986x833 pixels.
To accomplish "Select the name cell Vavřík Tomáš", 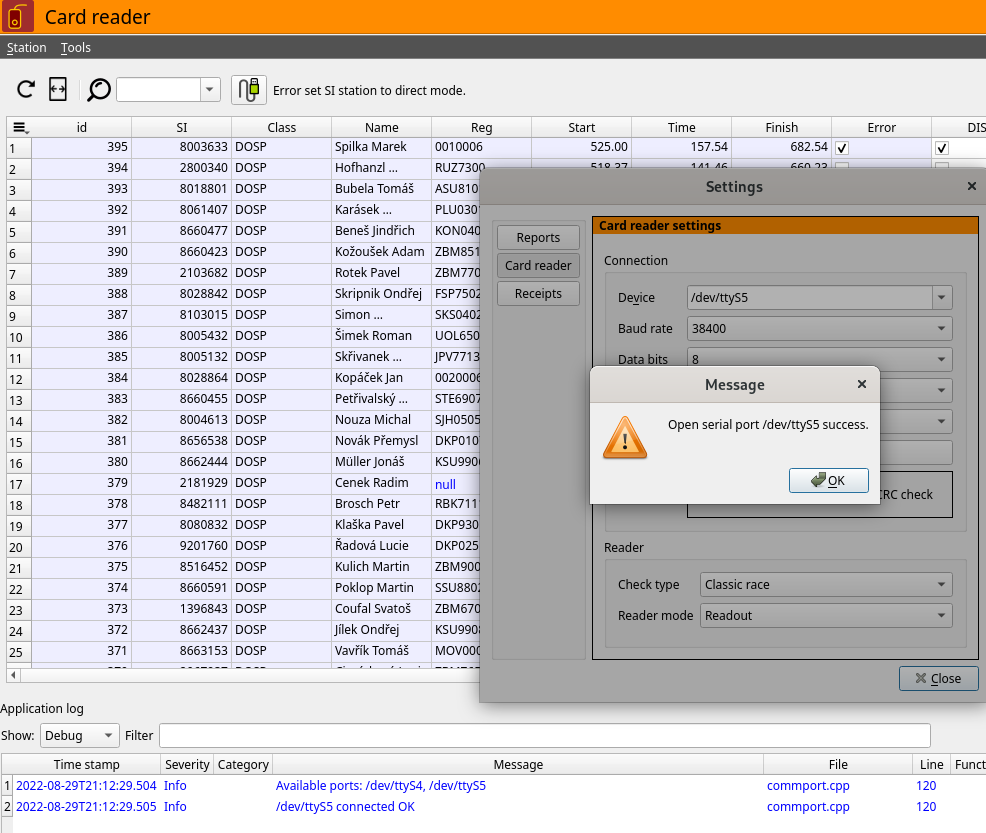I will click(381, 651).
